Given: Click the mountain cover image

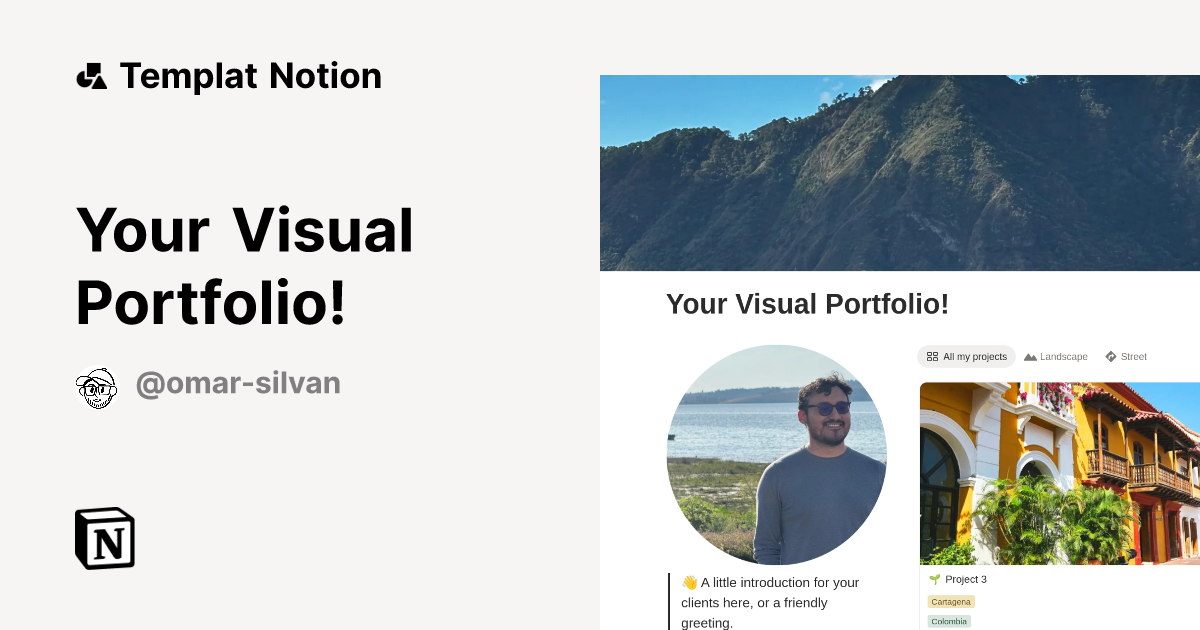Looking at the screenshot, I should coord(900,172).
